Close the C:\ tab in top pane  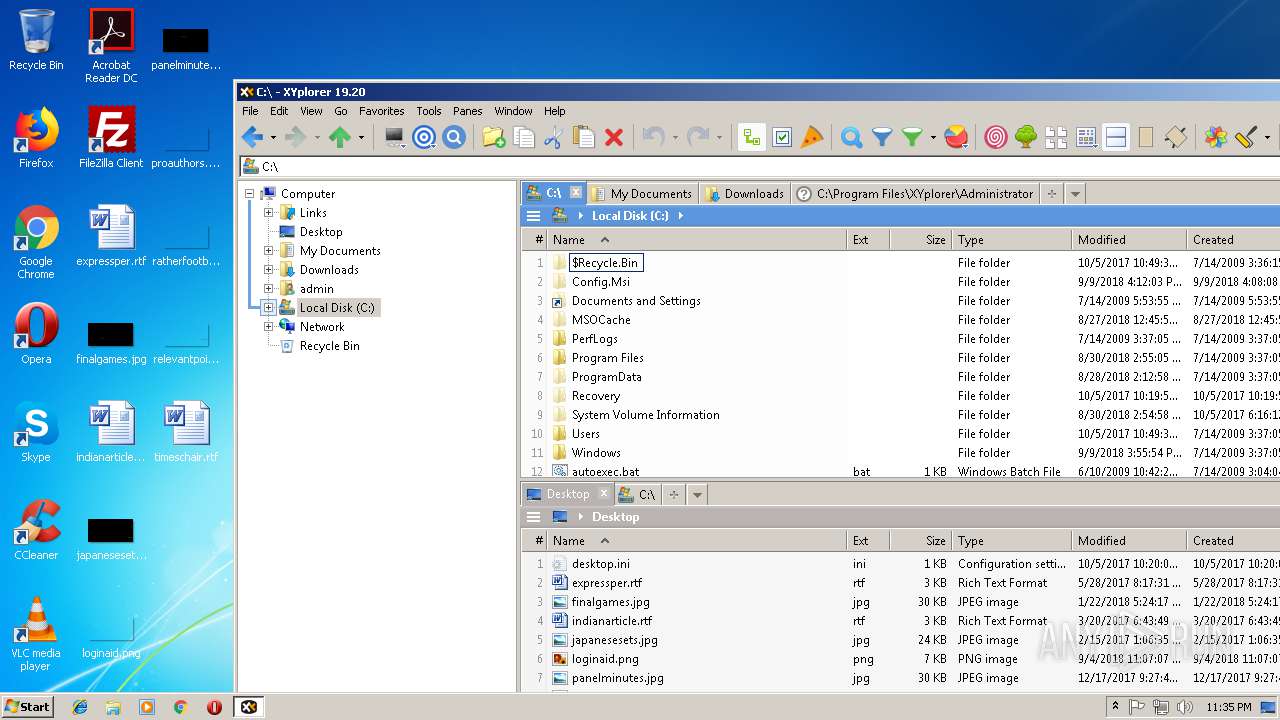575,193
